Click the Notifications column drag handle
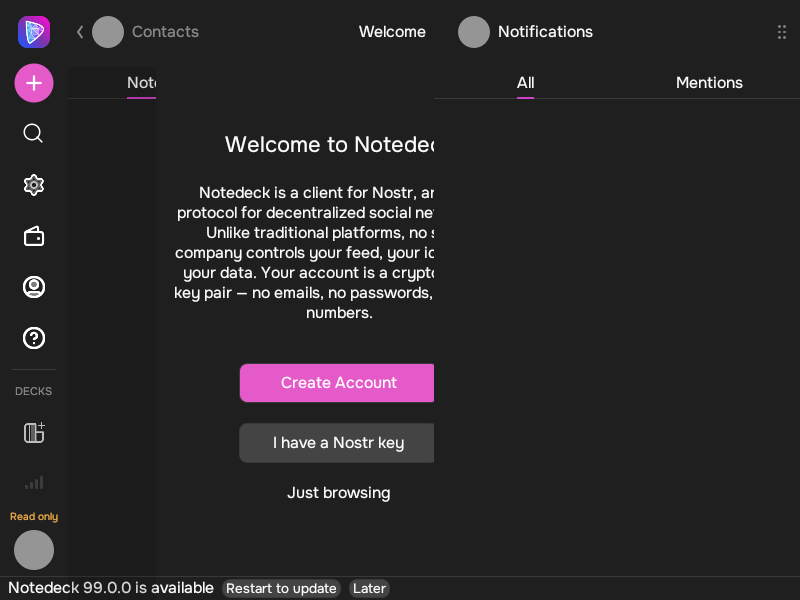800x600 pixels. click(x=782, y=32)
